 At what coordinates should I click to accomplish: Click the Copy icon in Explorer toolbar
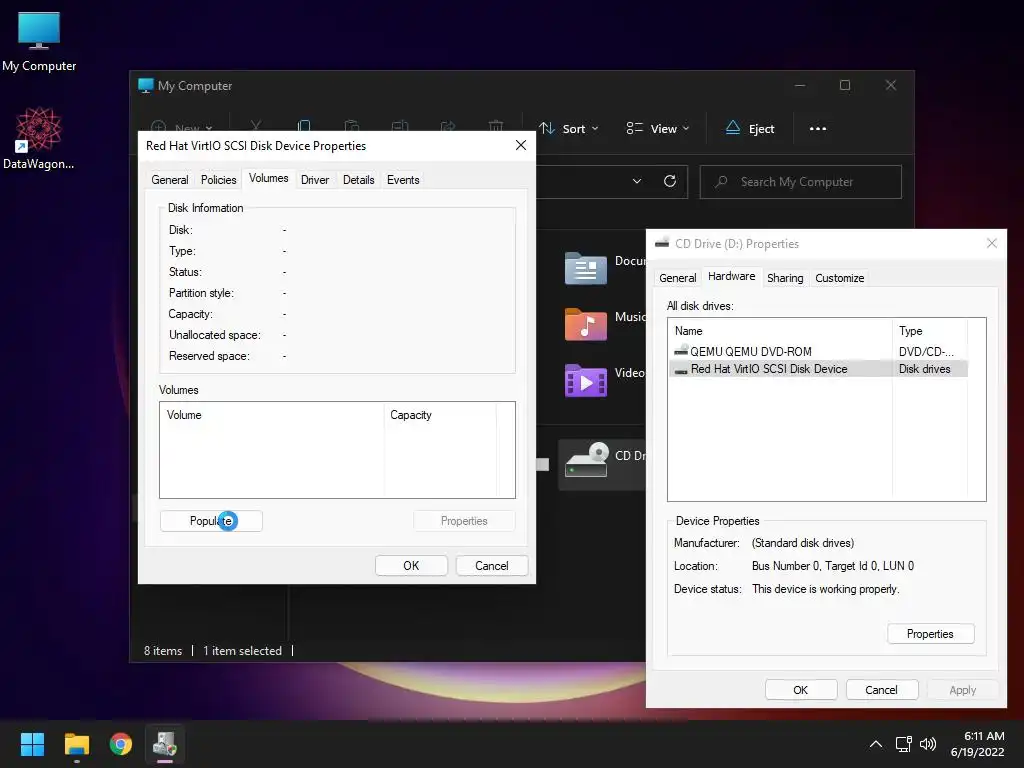pyautogui.click(x=304, y=126)
